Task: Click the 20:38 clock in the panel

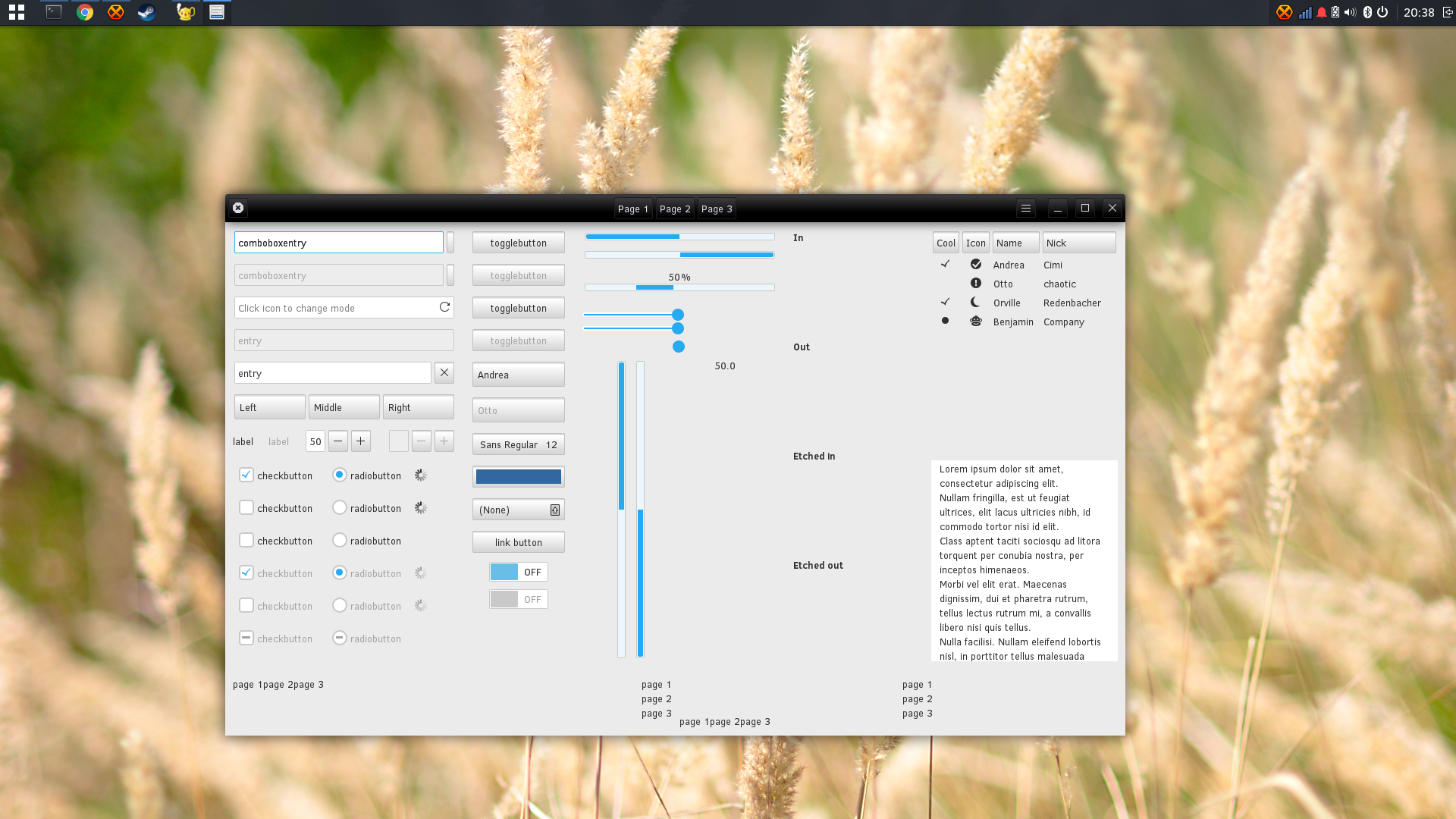Action: [x=1419, y=12]
